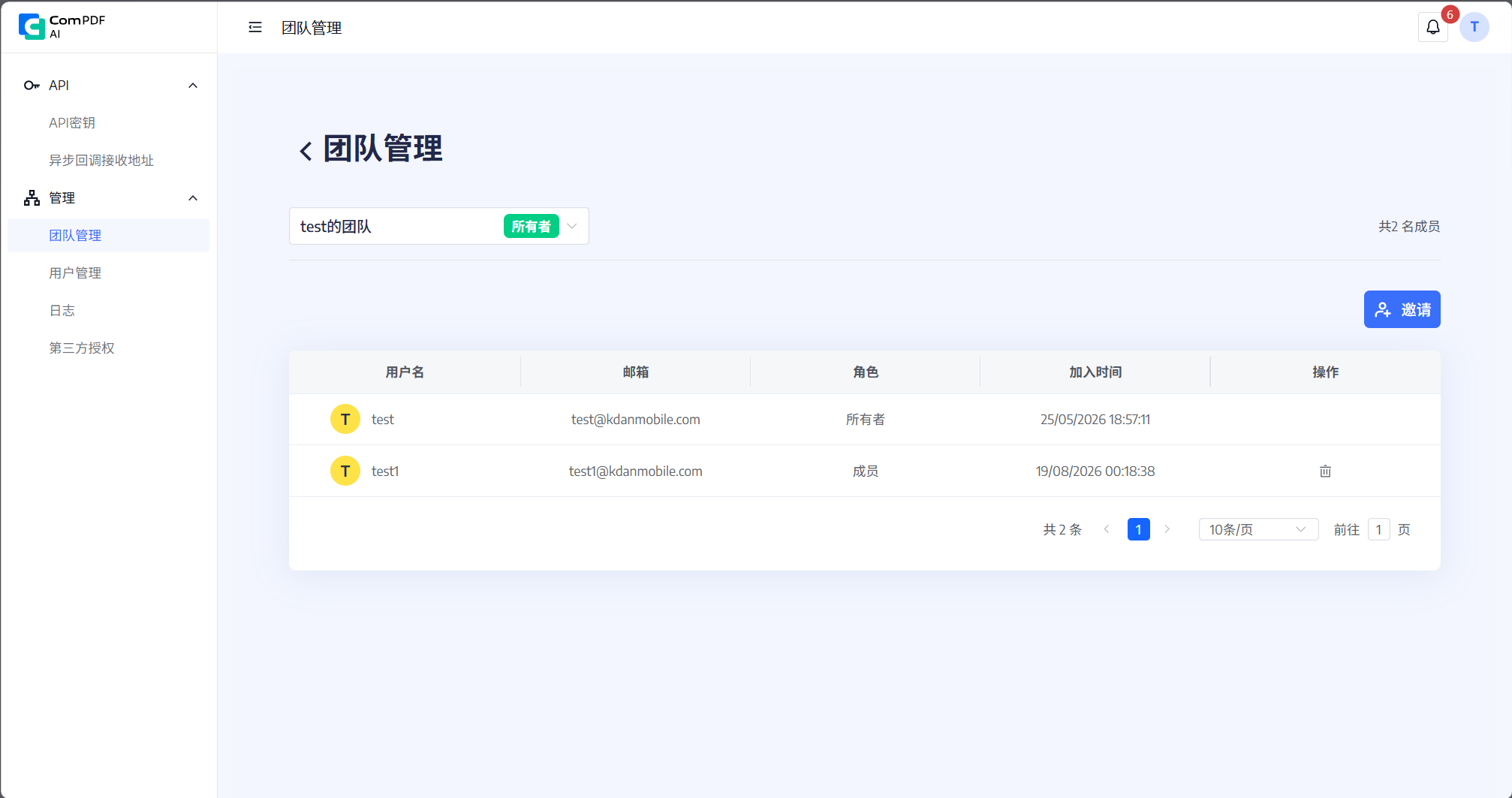
Task: Click avatar of user test
Action: (x=345, y=420)
